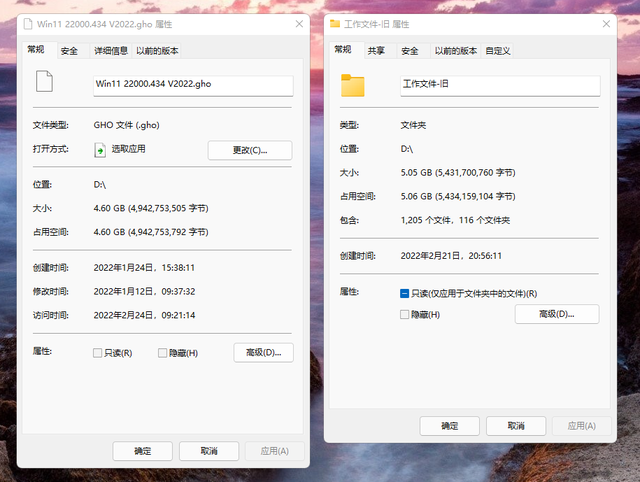Open 高级(D)... in the folder properties

557,314
